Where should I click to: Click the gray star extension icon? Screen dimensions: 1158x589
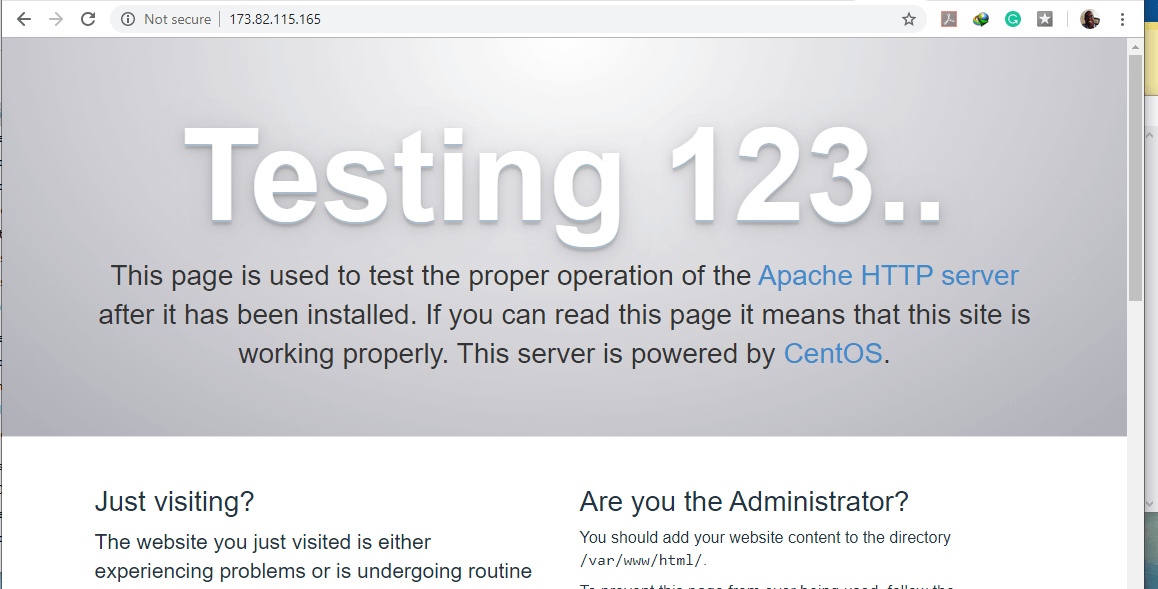[1045, 19]
